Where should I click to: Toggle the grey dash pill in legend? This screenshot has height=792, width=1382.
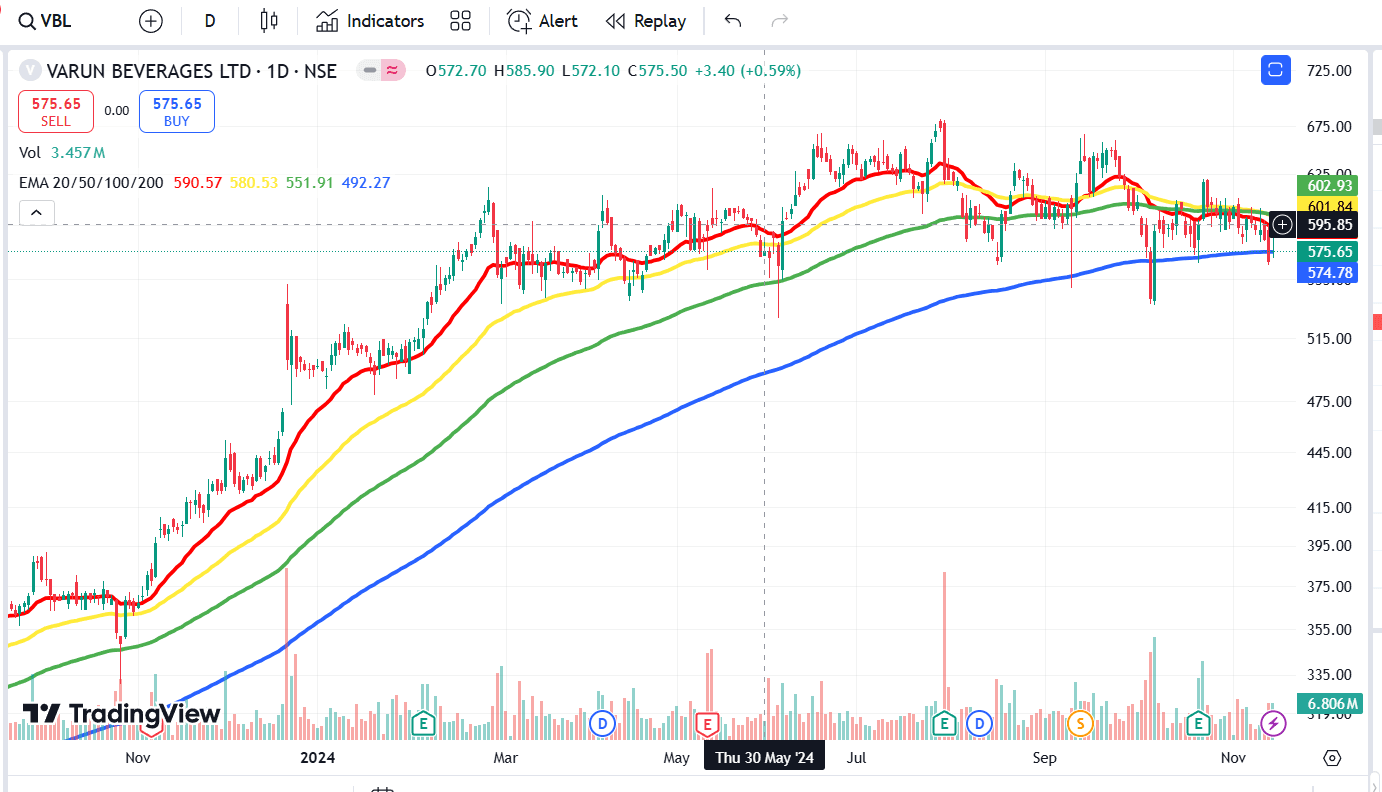point(370,71)
